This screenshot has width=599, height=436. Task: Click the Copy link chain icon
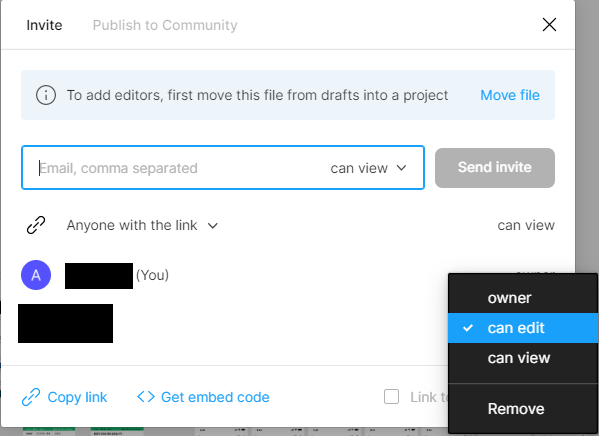pyautogui.click(x=31, y=397)
